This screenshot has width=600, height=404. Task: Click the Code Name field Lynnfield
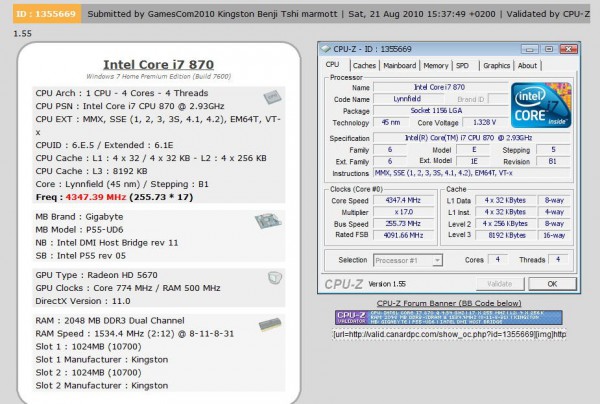click(x=408, y=99)
